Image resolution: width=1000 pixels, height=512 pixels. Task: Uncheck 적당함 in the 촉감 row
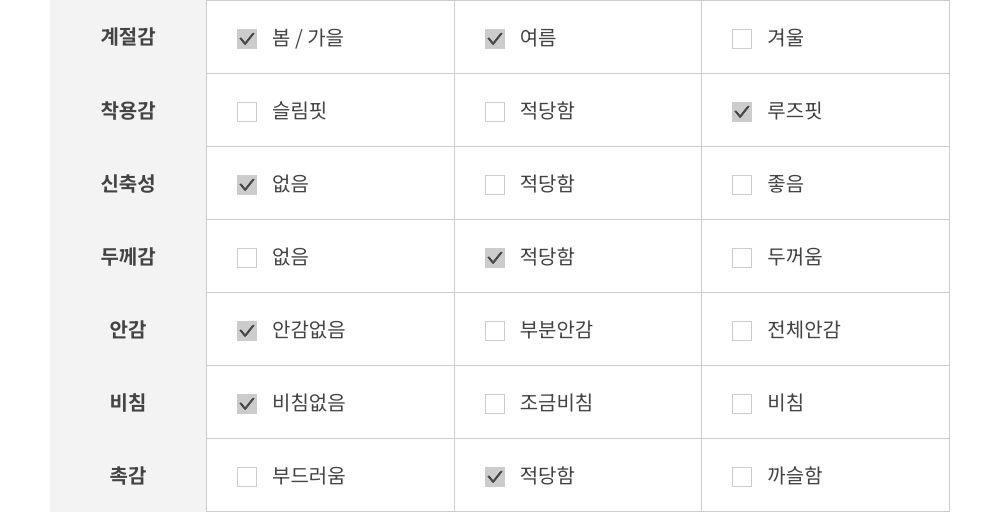(495, 477)
